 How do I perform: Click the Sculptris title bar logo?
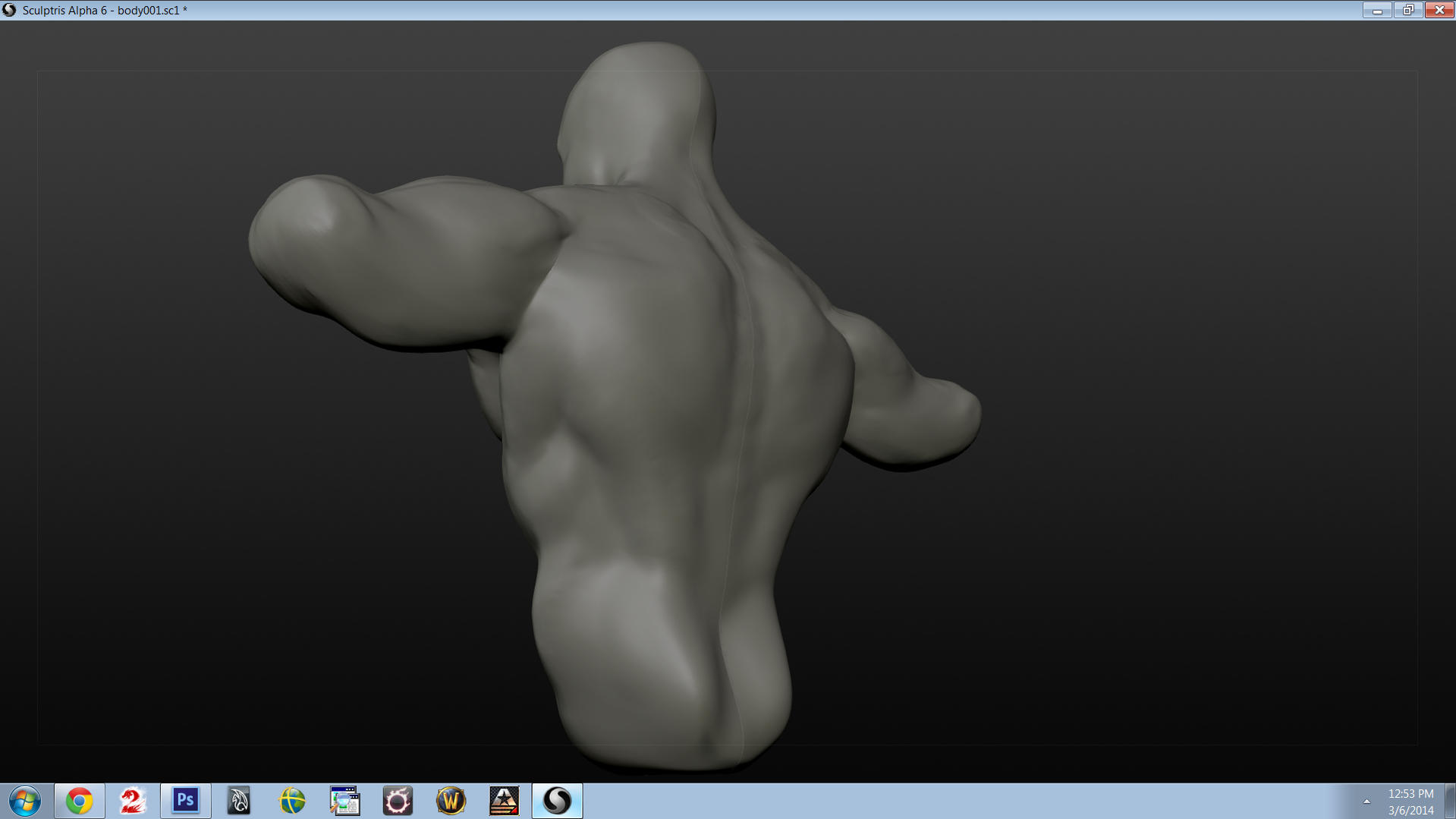pos(9,10)
